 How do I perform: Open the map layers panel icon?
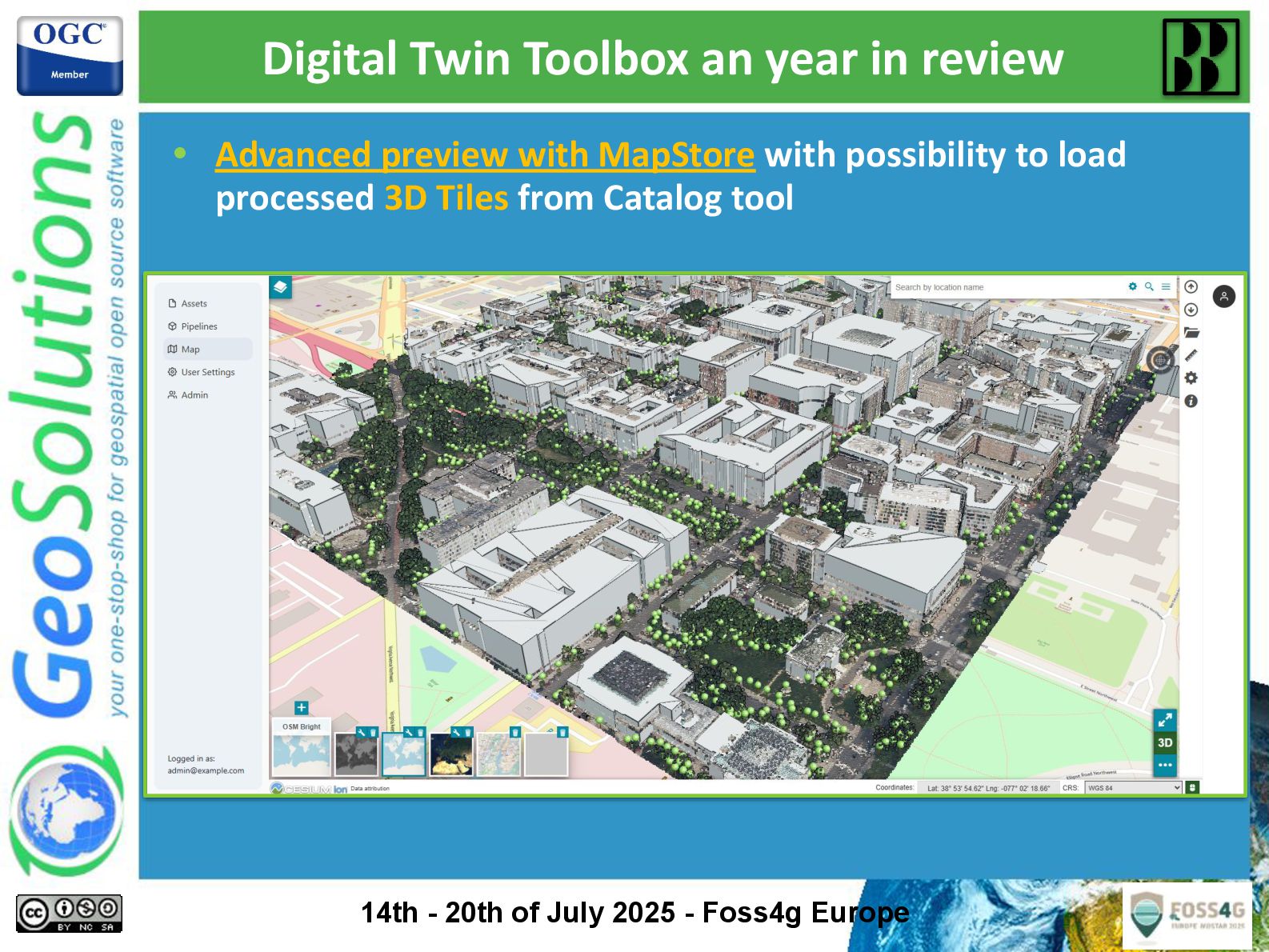[280, 286]
